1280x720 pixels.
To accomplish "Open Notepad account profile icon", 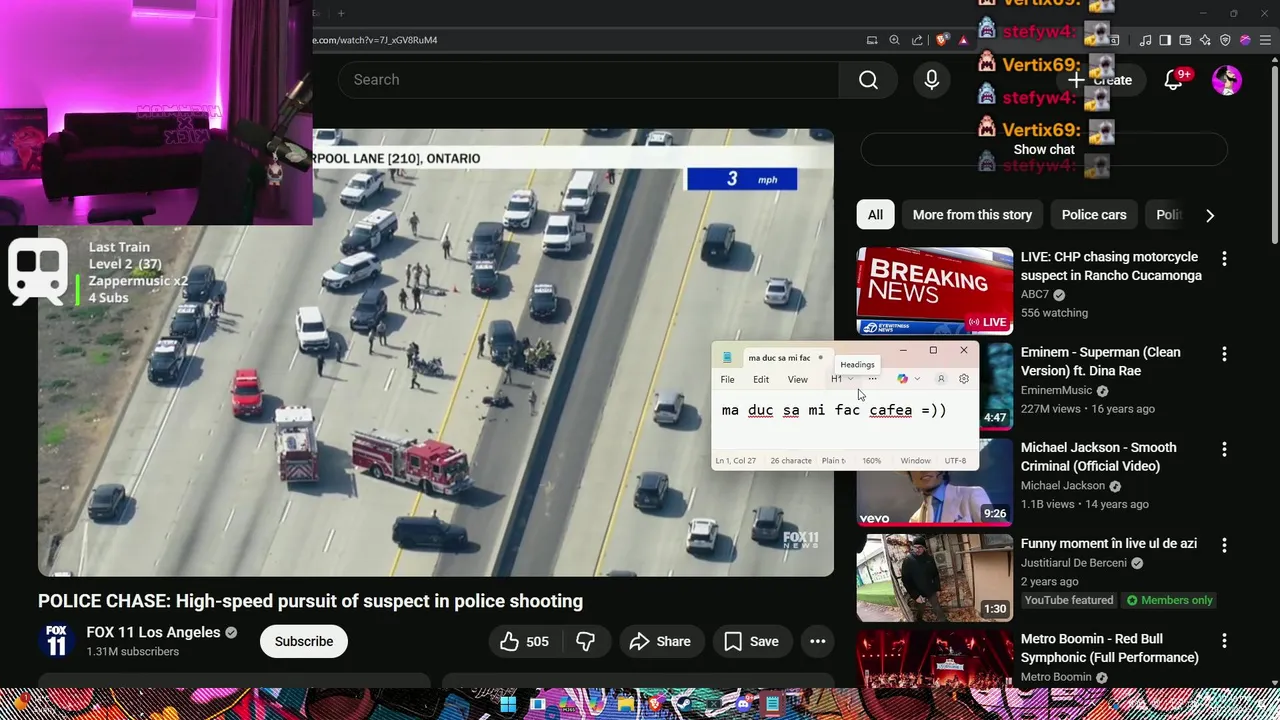I will coord(941,379).
